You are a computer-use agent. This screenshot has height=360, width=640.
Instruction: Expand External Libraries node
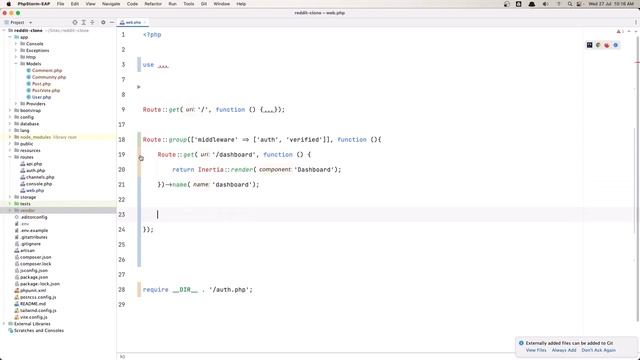(x=4, y=324)
